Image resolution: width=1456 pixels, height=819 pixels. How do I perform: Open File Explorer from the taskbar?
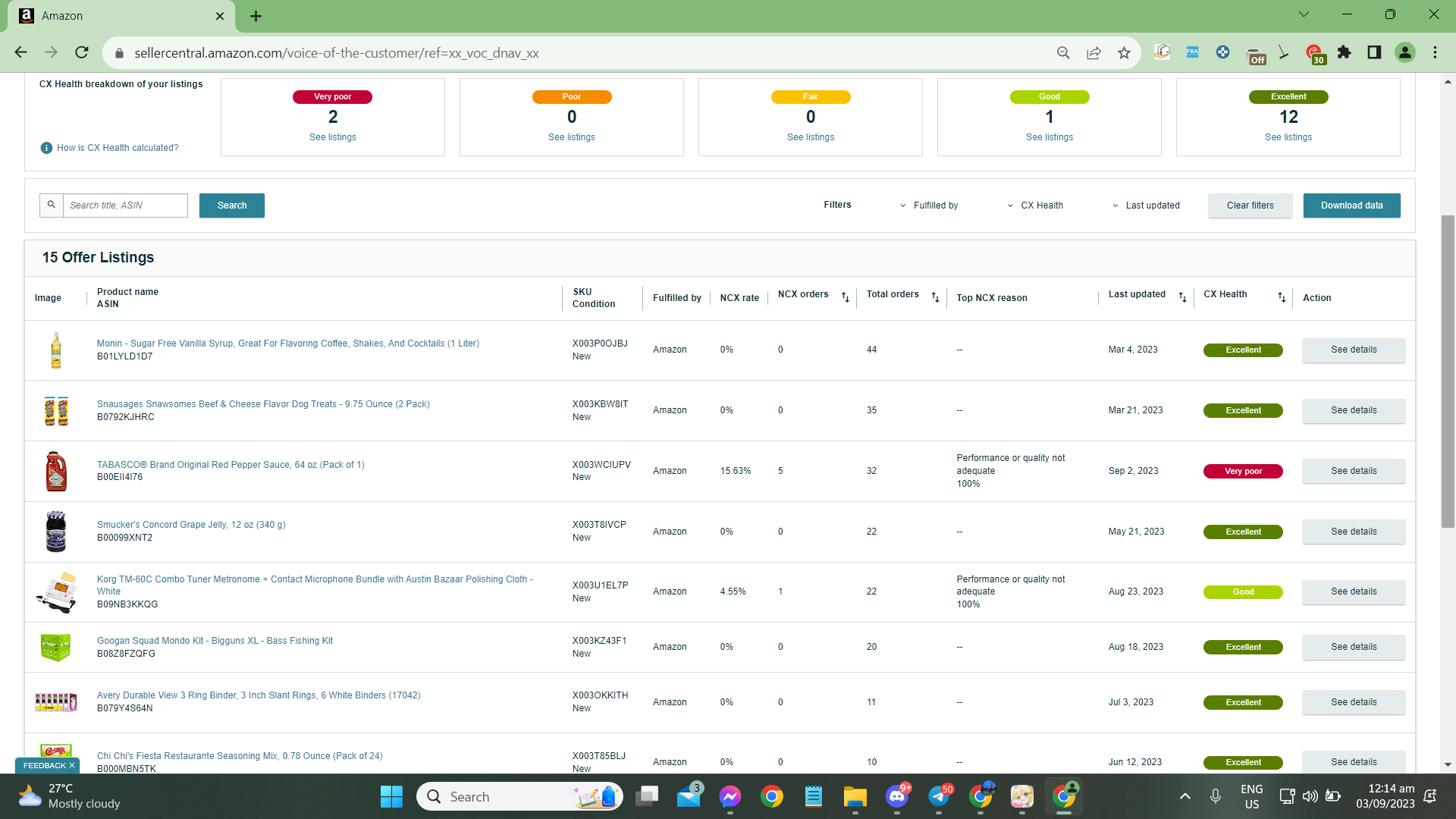click(855, 796)
